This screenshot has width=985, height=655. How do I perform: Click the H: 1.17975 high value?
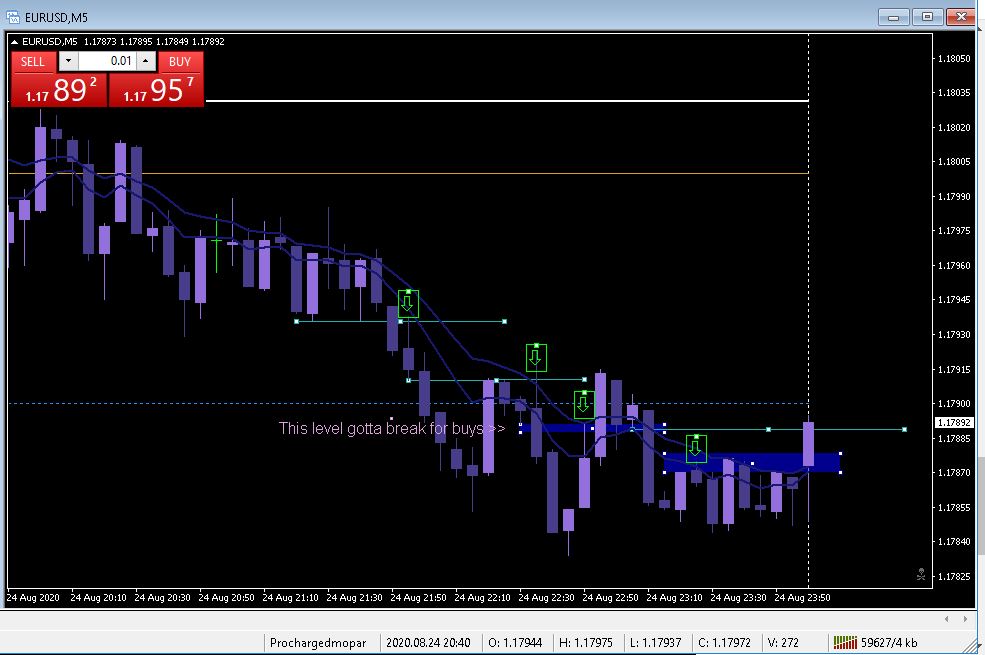tap(585, 642)
